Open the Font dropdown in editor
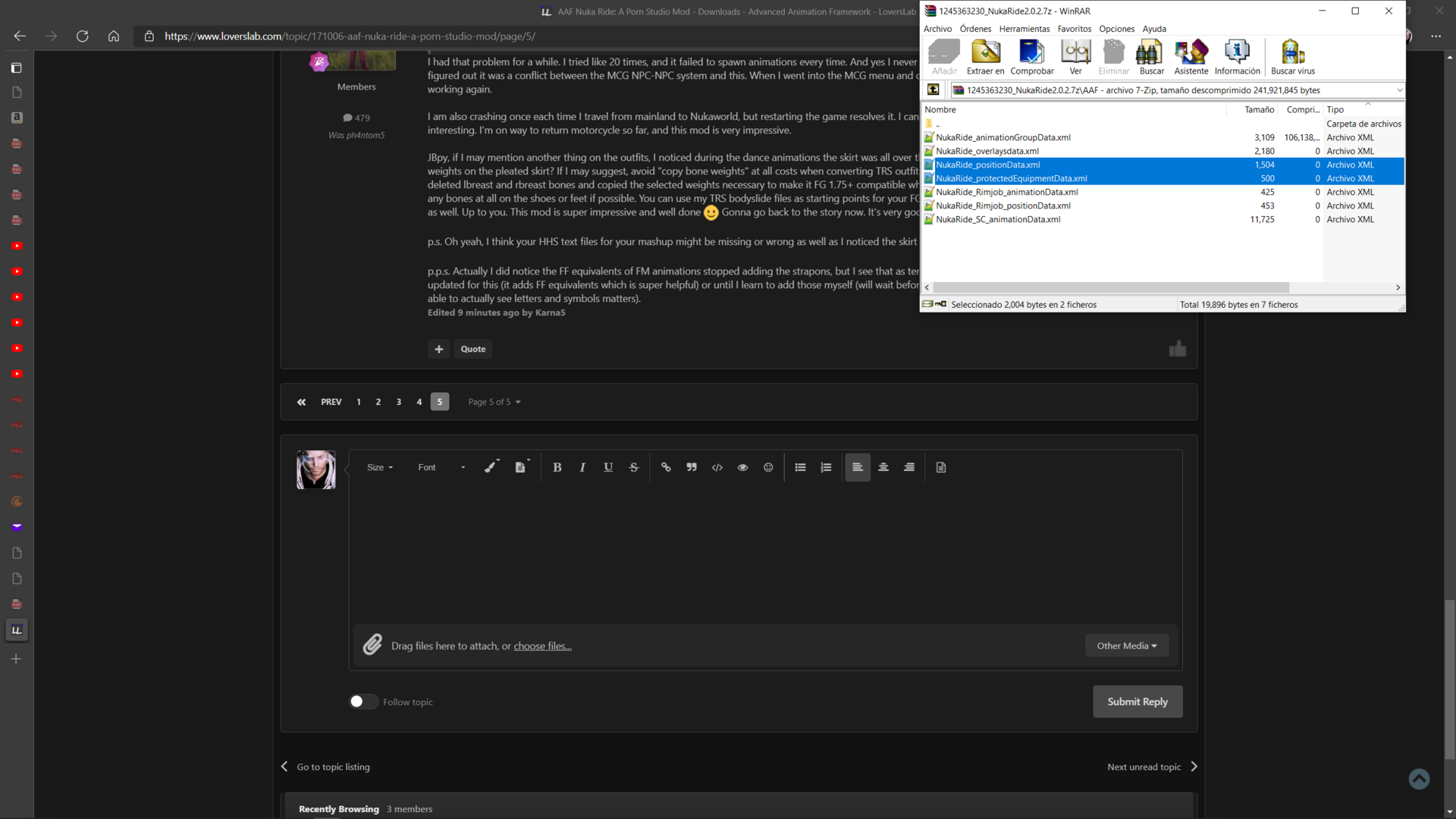The image size is (1456, 819). (x=441, y=467)
